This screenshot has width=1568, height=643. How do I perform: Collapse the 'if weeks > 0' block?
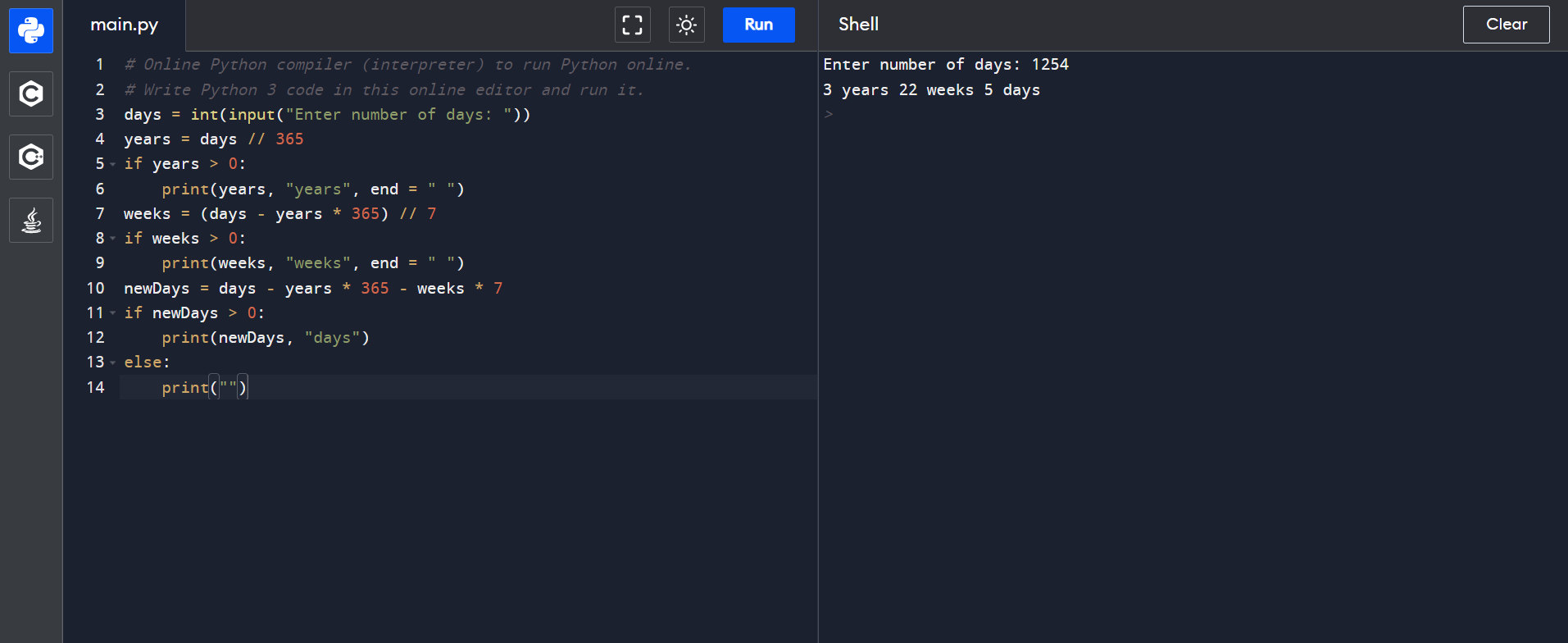point(113,239)
